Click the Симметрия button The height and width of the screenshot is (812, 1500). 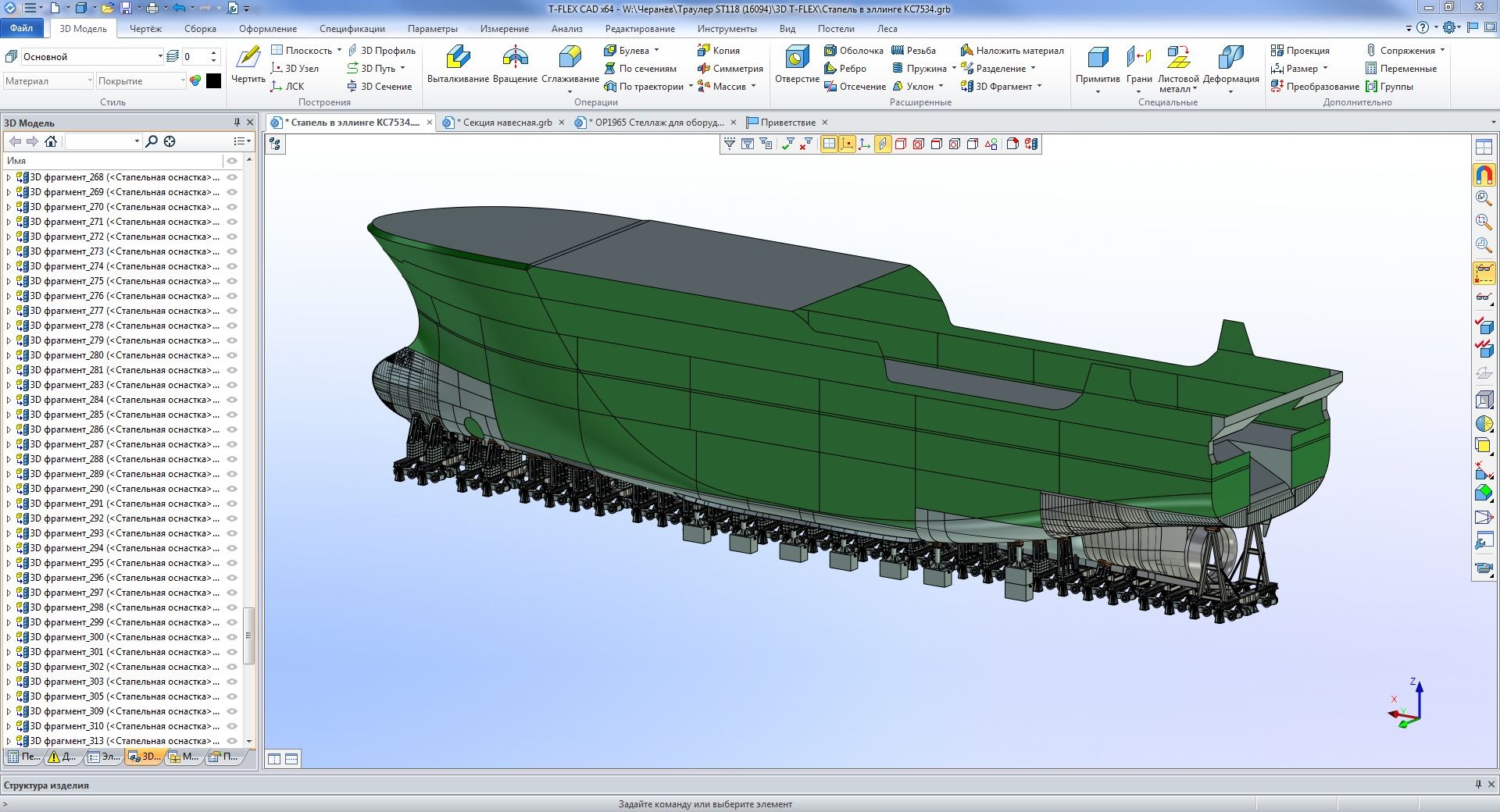click(x=730, y=69)
